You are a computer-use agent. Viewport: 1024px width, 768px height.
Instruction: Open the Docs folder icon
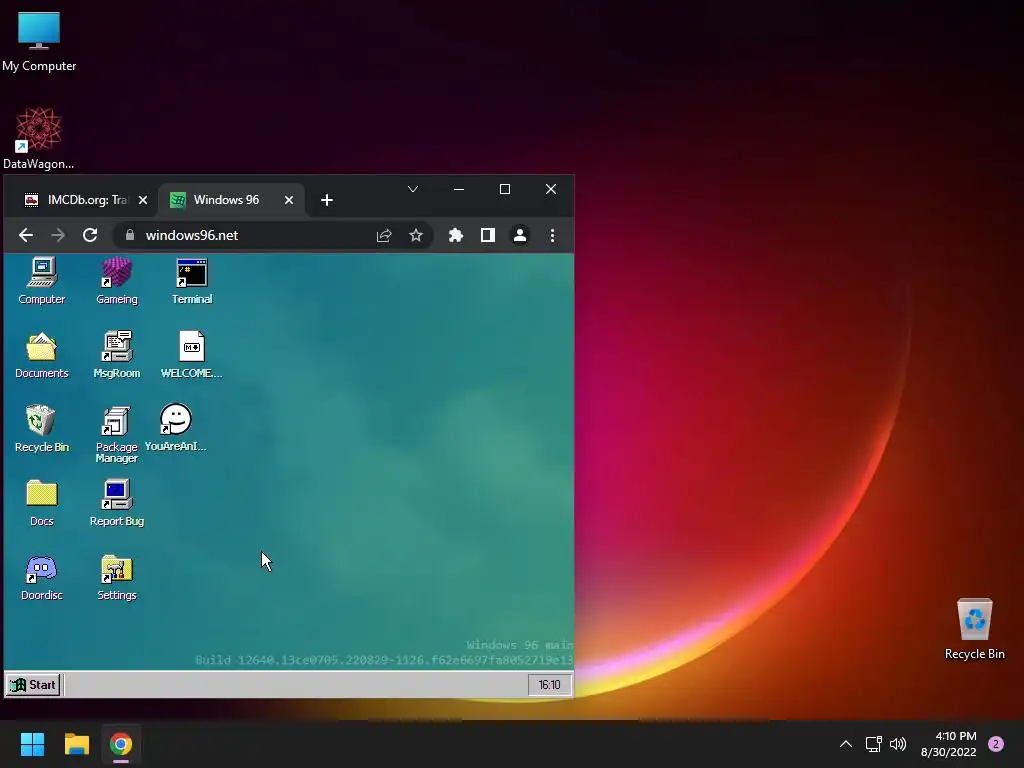[42, 503]
